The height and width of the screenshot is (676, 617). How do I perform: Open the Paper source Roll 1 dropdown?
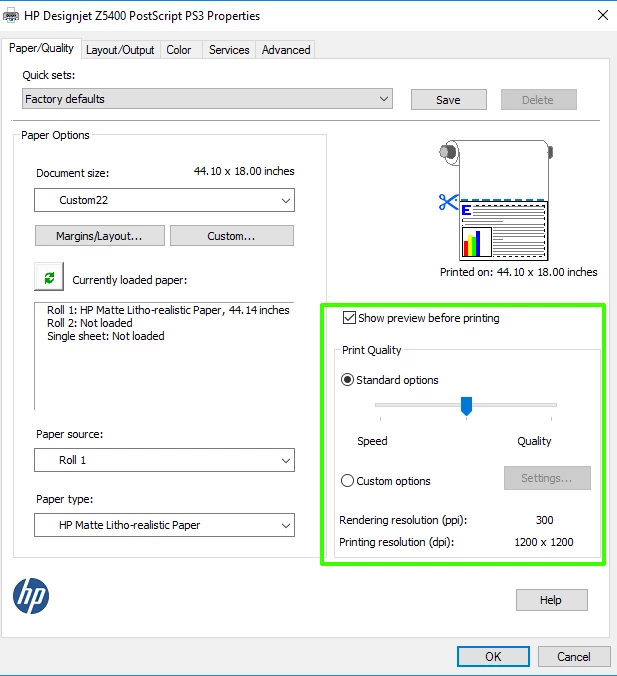tap(164, 460)
